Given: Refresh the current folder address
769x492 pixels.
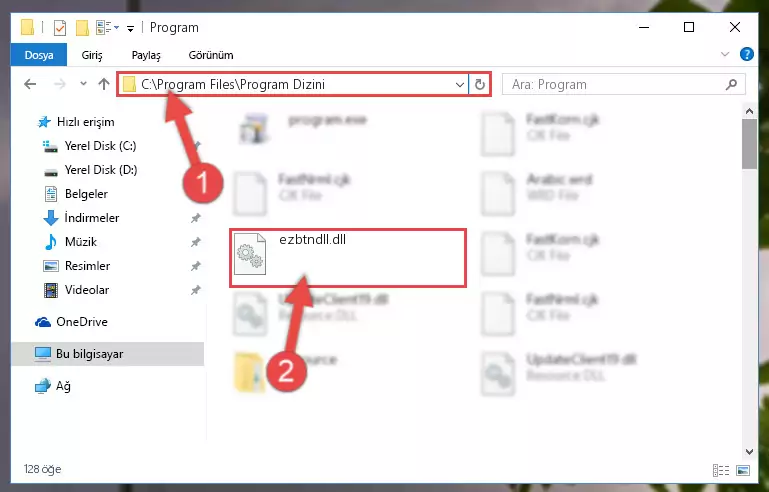Looking at the screenshot, I should (480, 84).
